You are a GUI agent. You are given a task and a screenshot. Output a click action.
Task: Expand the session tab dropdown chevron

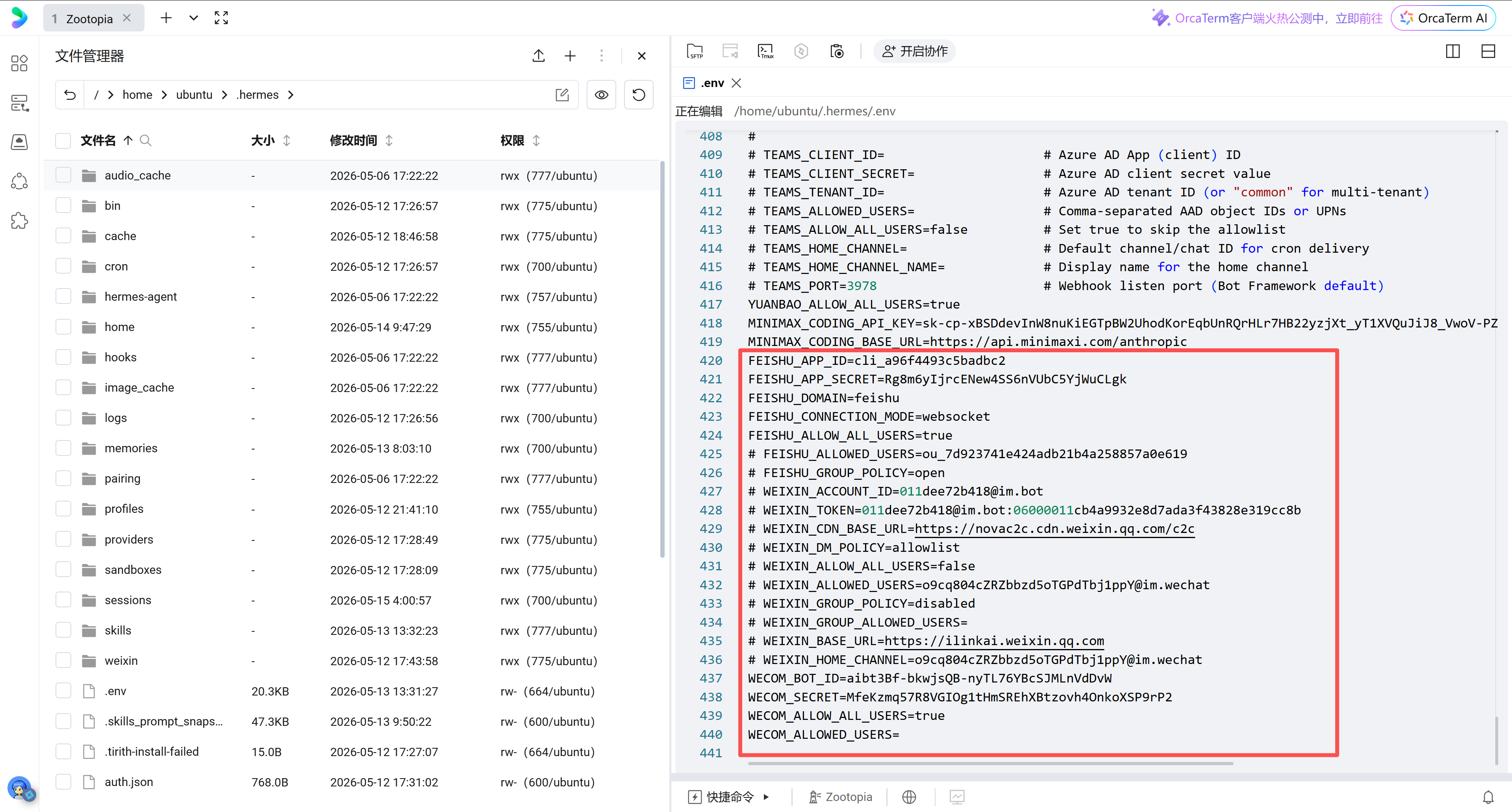click(194, 18)
